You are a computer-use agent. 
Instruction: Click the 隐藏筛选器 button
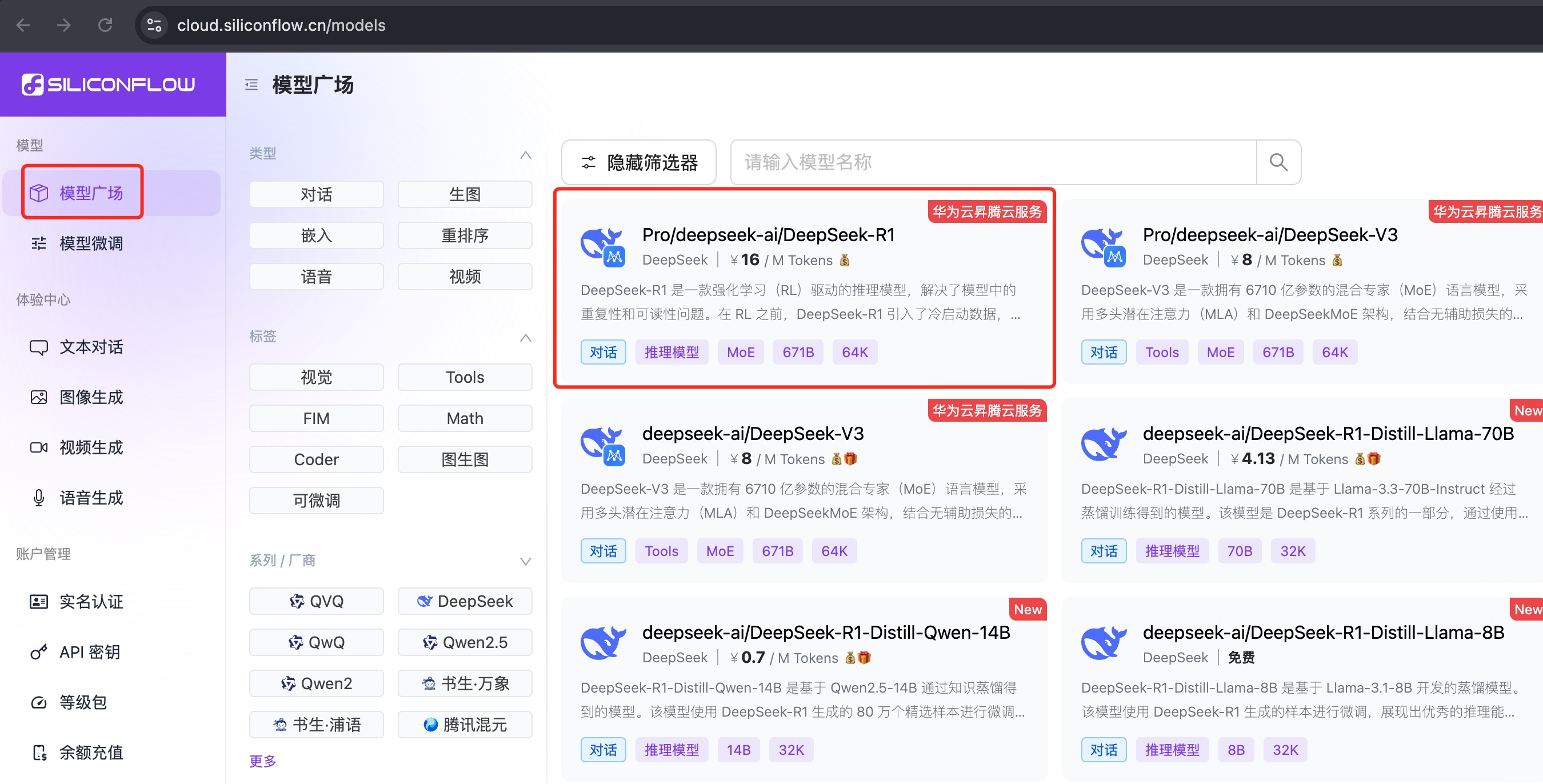(638, 162)
